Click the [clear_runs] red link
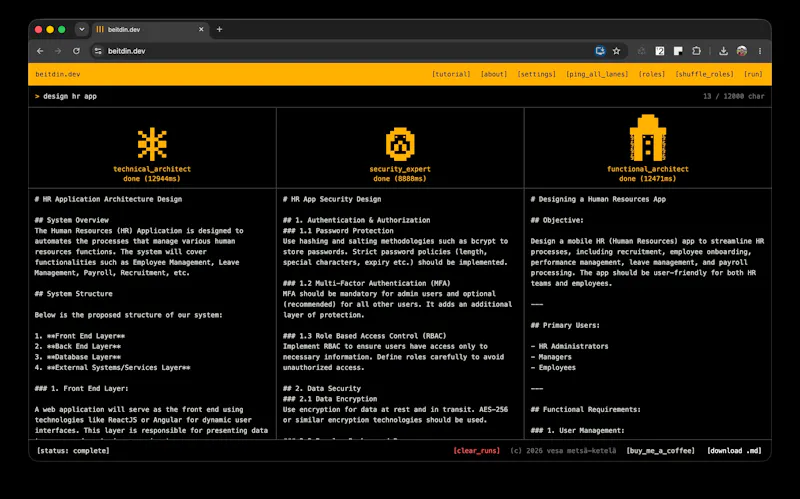The height and width of the screenshot is (499, 800). click(477, 451)
